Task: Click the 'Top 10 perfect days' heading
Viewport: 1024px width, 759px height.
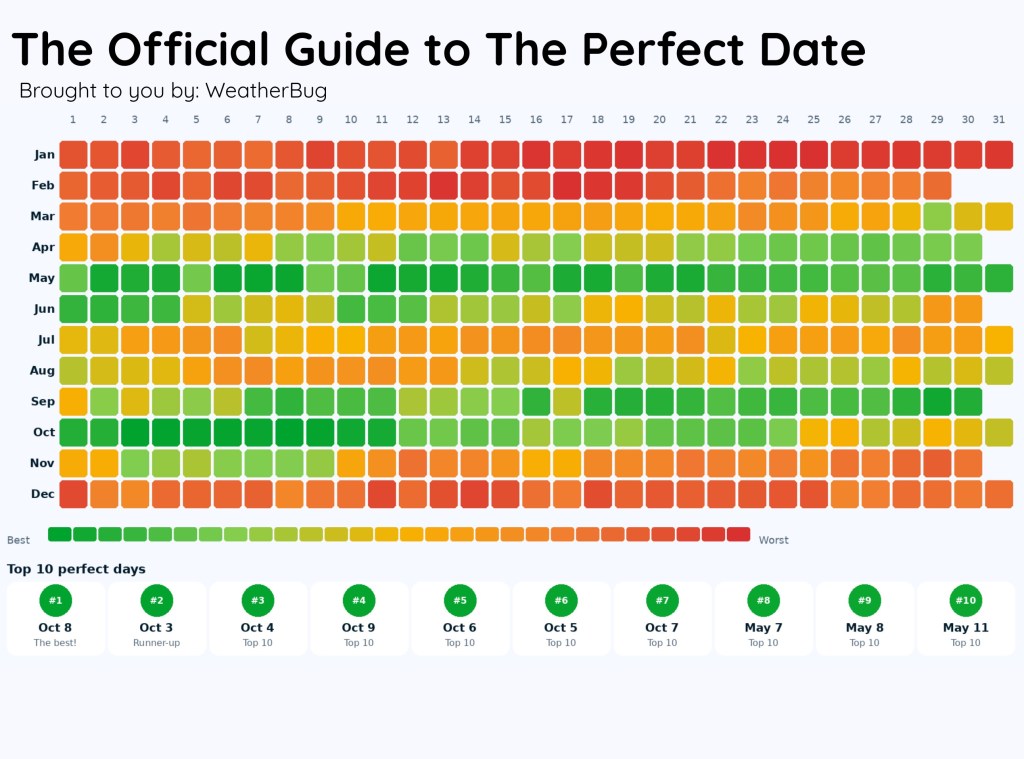Action: (x=76, y=569)
